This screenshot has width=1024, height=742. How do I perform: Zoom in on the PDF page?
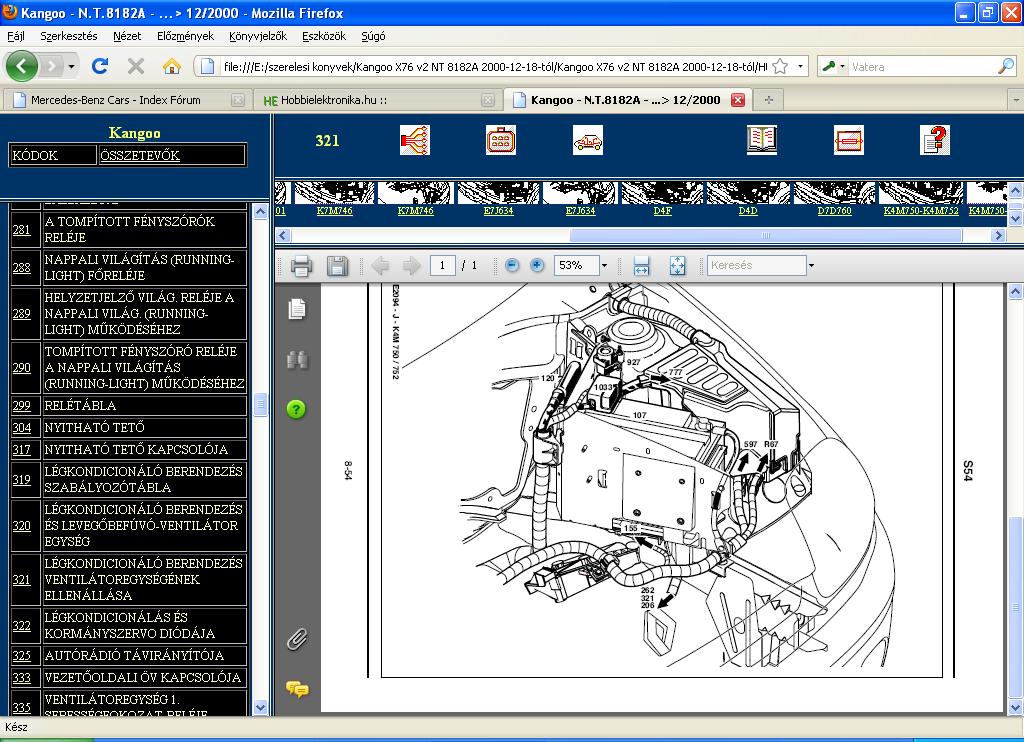537,266
